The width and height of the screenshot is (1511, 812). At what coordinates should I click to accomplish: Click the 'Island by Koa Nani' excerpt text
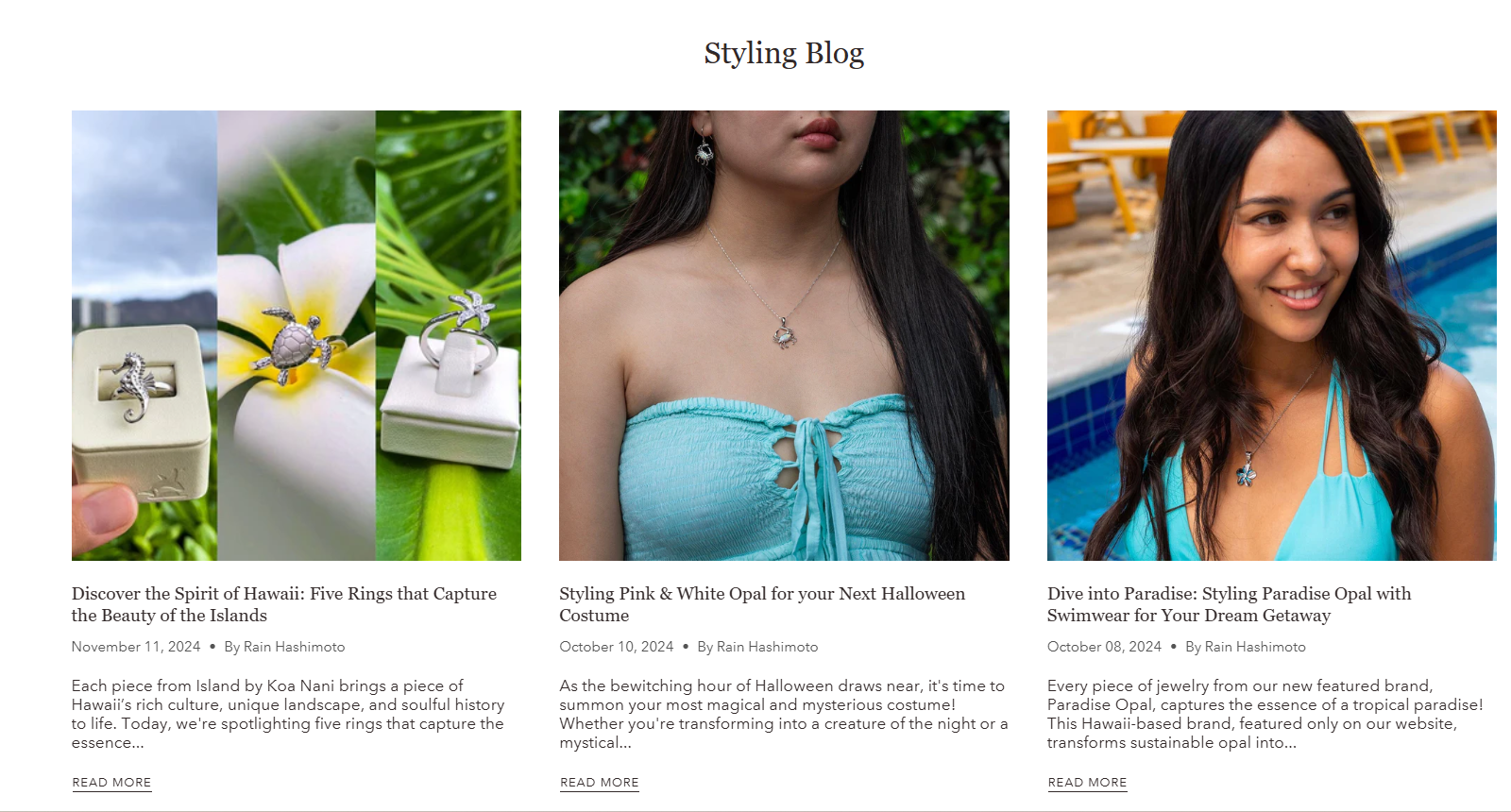coord(288,714)
